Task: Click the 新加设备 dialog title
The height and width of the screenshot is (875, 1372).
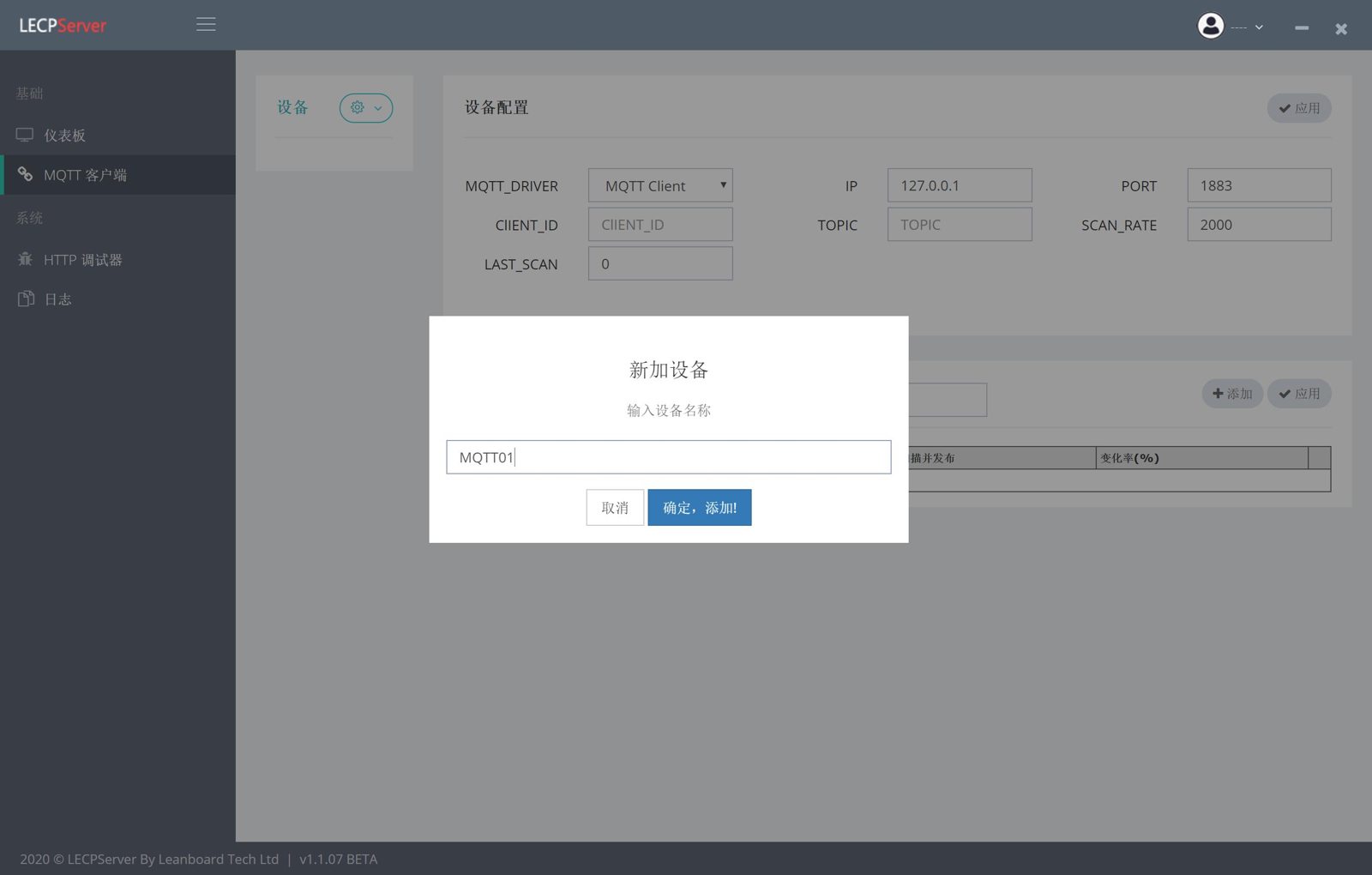Action: 669,370
